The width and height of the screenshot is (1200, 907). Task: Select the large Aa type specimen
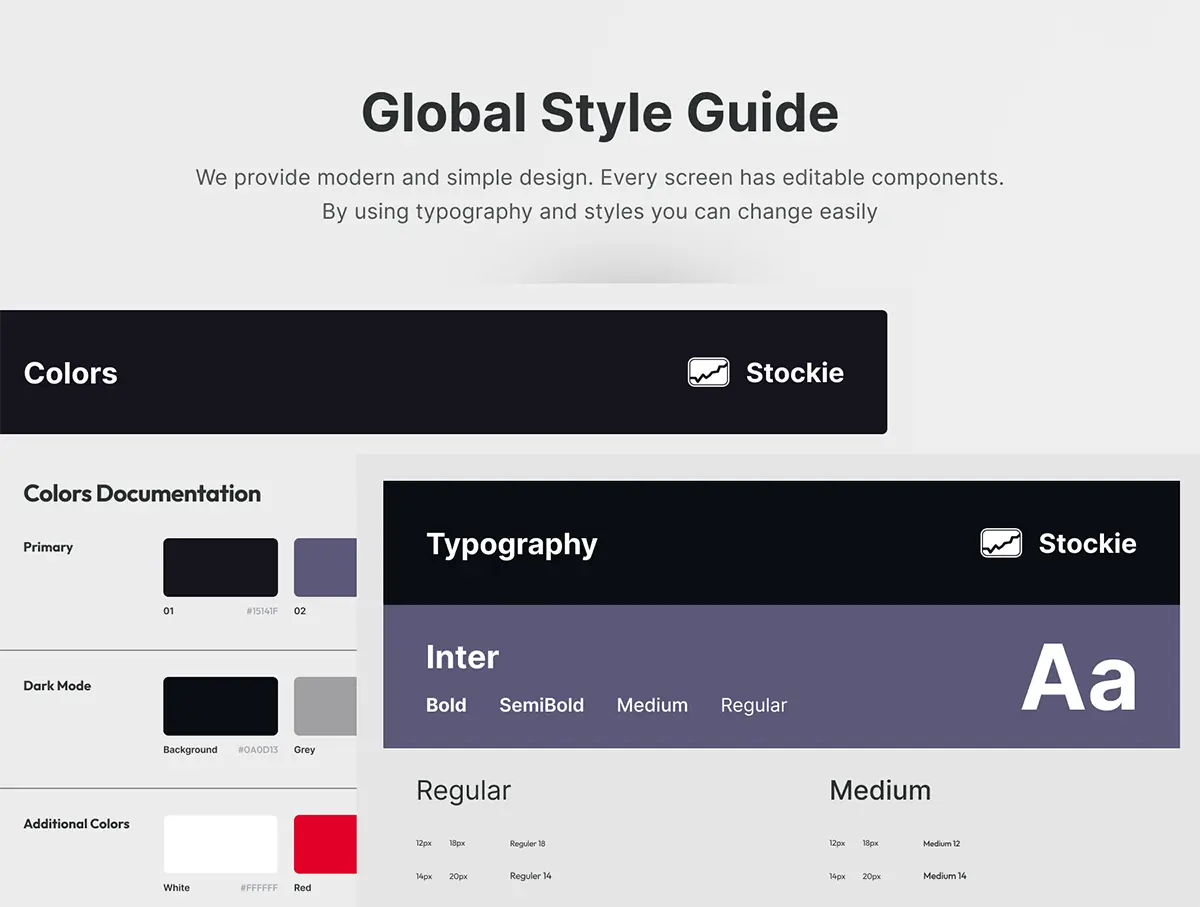pos(1079,678)
